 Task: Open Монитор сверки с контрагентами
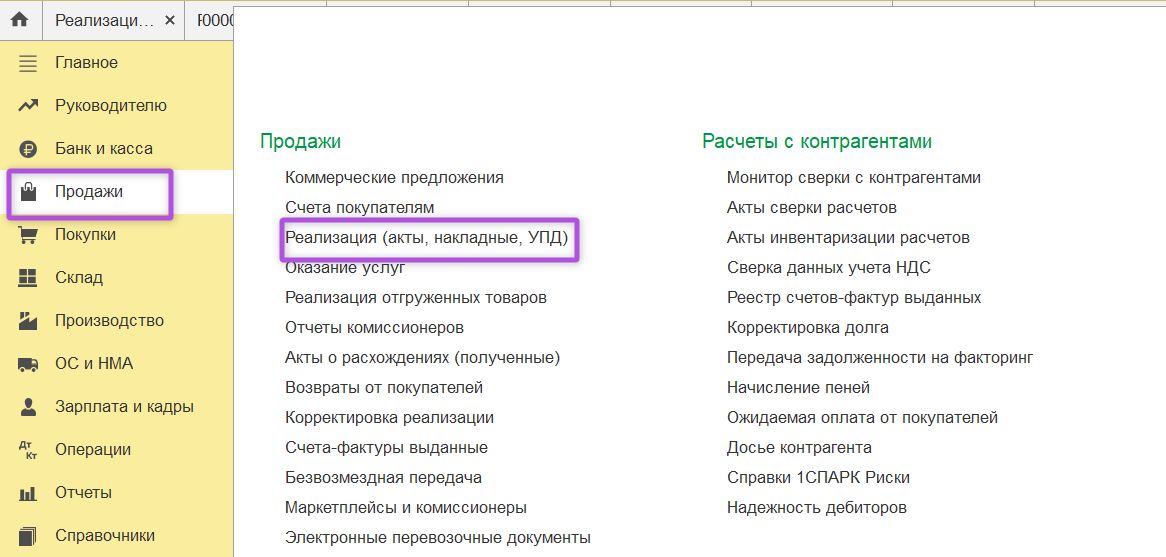coord(854,178)
